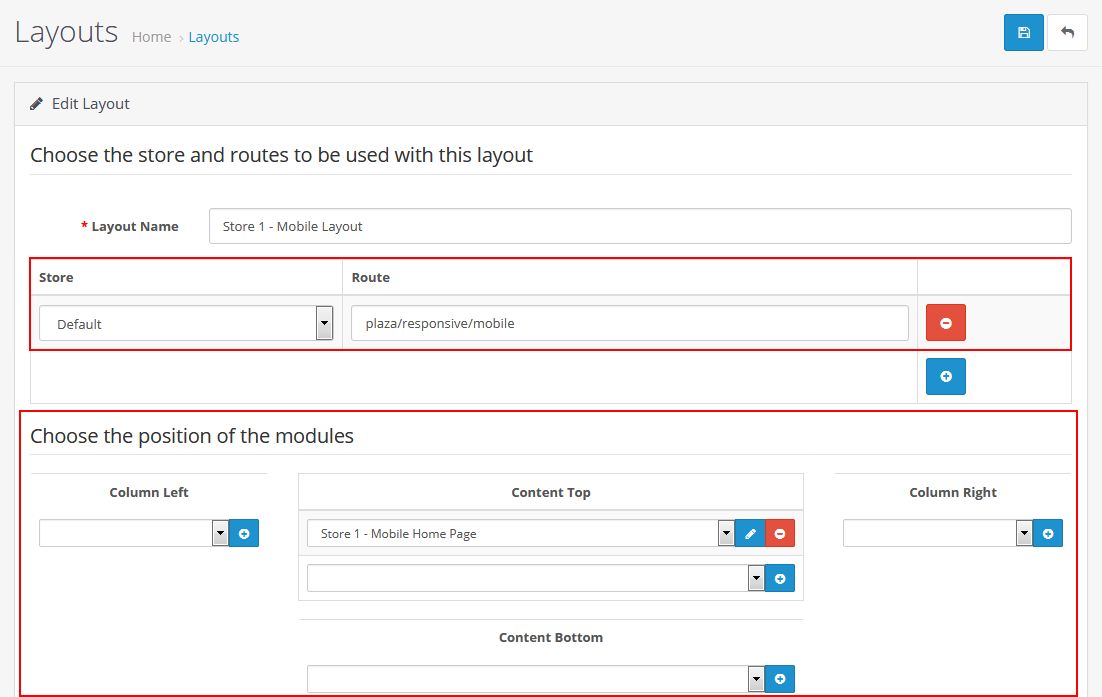Open the Column Left module dropdown

point(134,533)
